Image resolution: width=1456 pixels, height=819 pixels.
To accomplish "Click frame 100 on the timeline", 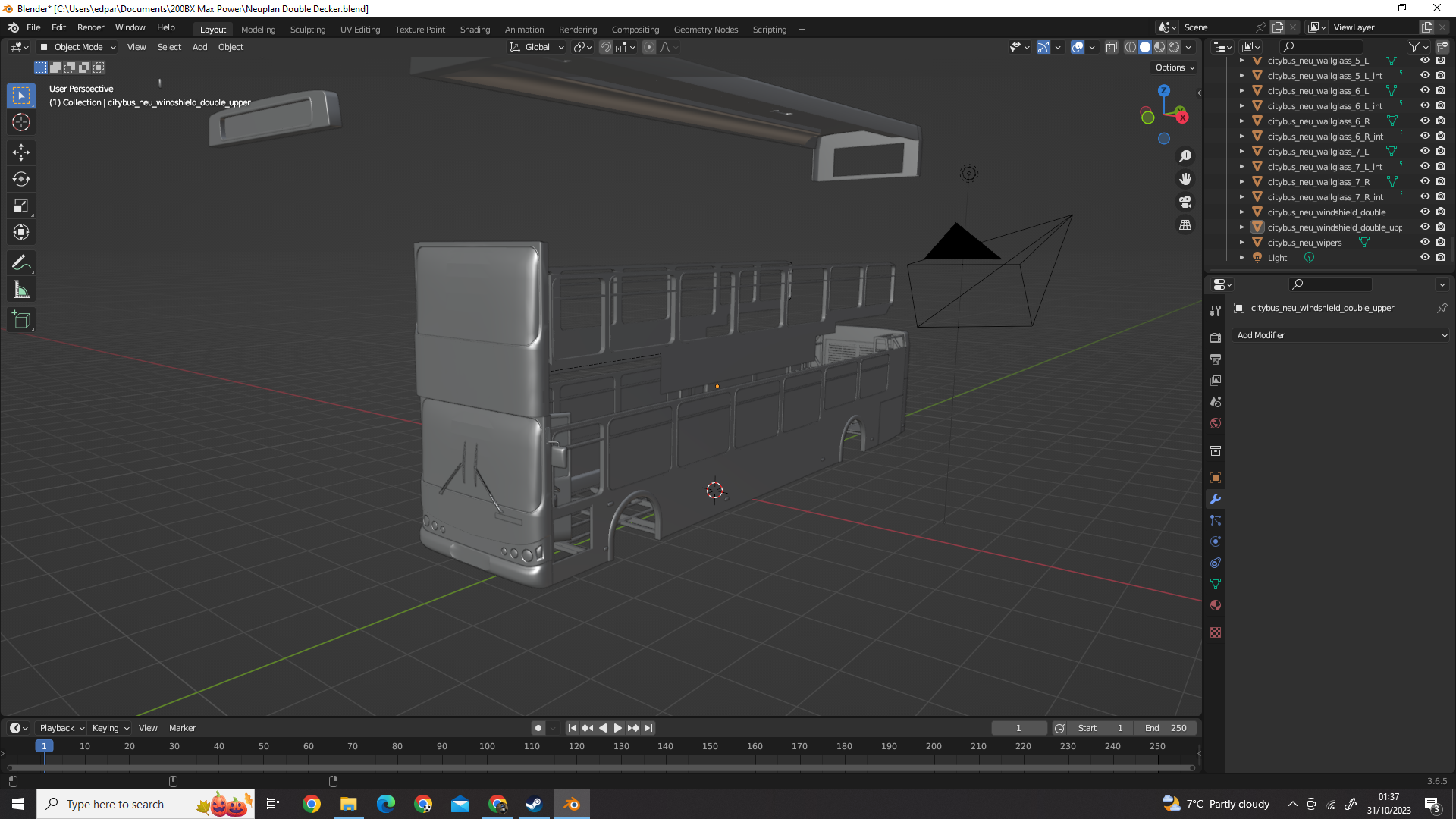I will point(487,747).
